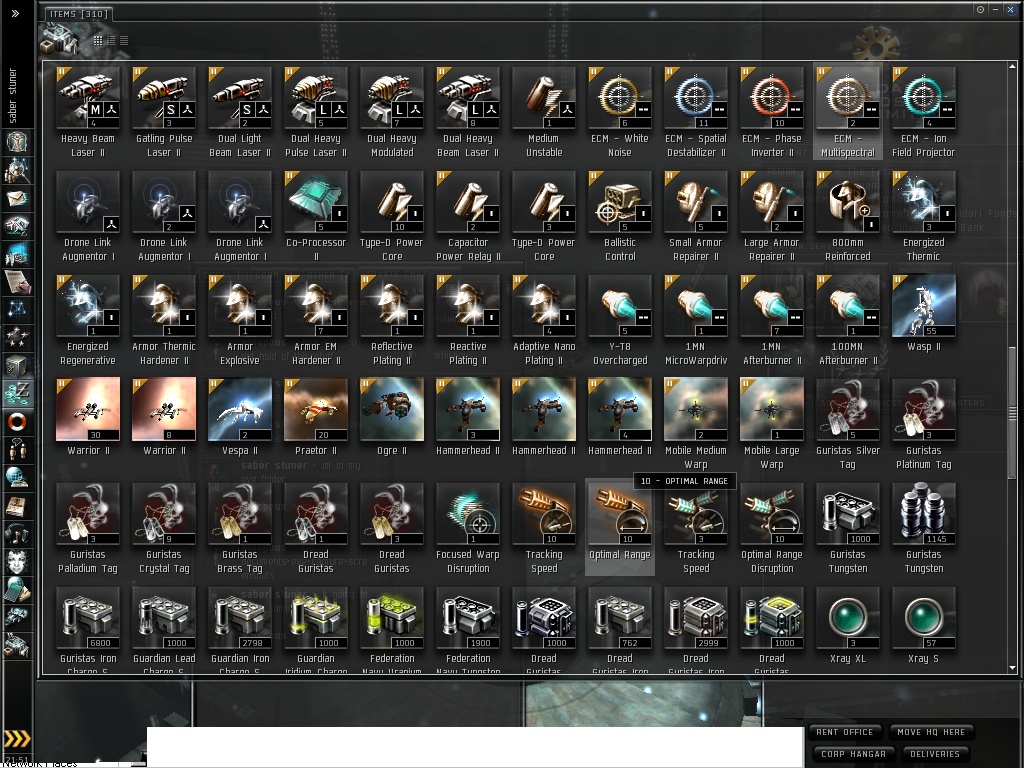
Task: Select the Ballistic Control module
Action: click(619, 216)
